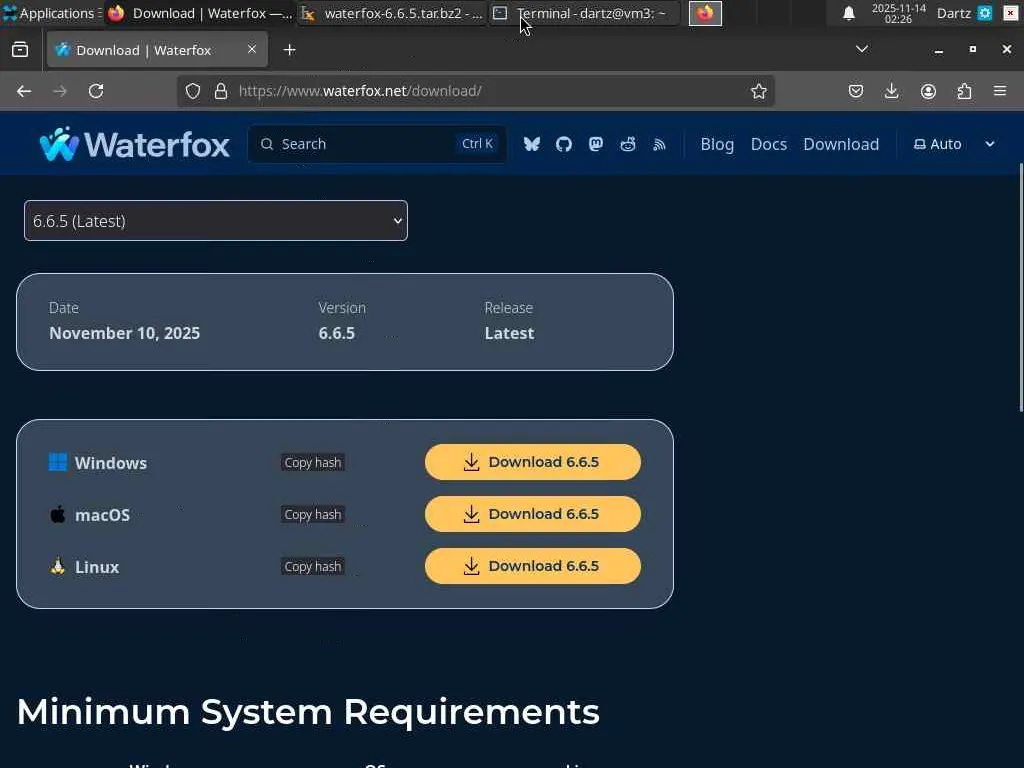Image resolution: width=1024 pixels, height=768 pixels.
Task: Open the recent browsing tab overview icon
Action: pos(20,50)
